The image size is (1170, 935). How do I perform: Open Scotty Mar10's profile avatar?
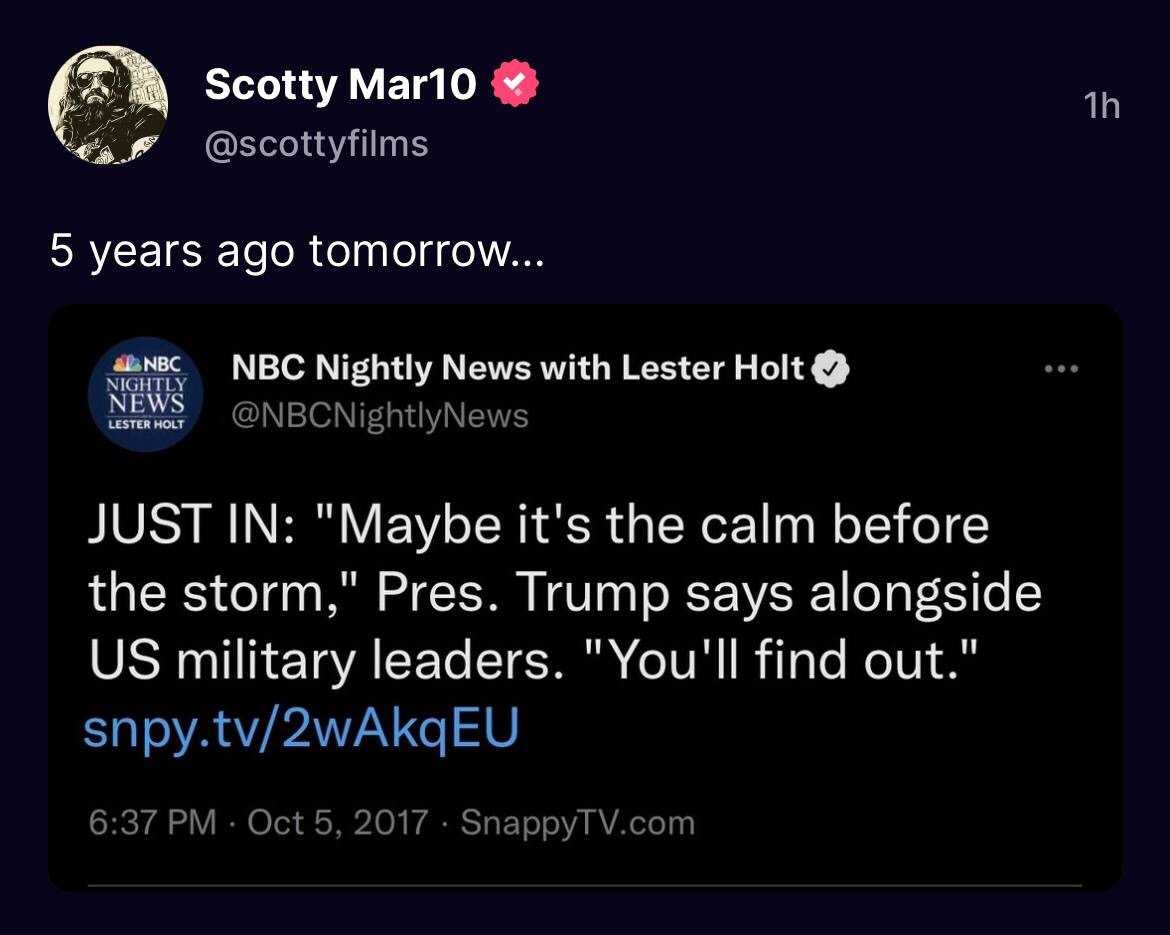click(108, 104)
